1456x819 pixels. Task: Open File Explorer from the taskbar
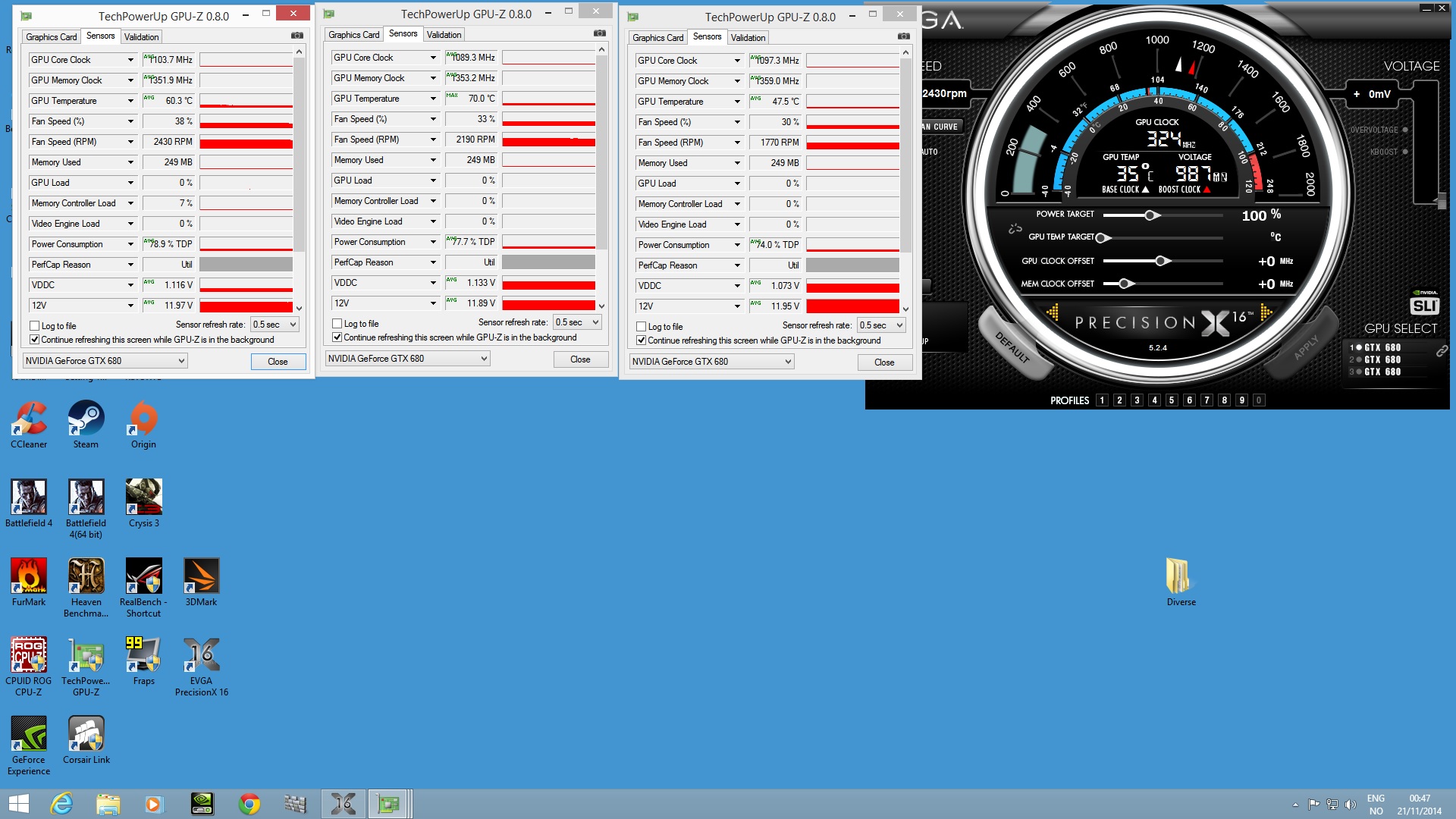[108, 804]
